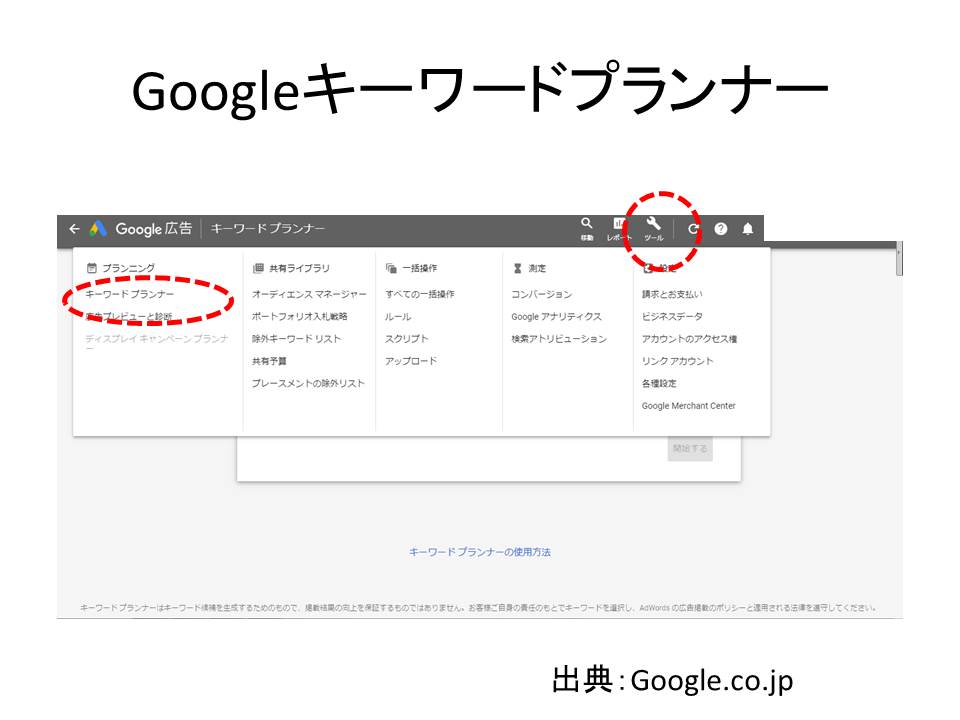960x720 pixels.
Task: Open the search (移動) magnifier icon
Action: (x=587, y=223)
